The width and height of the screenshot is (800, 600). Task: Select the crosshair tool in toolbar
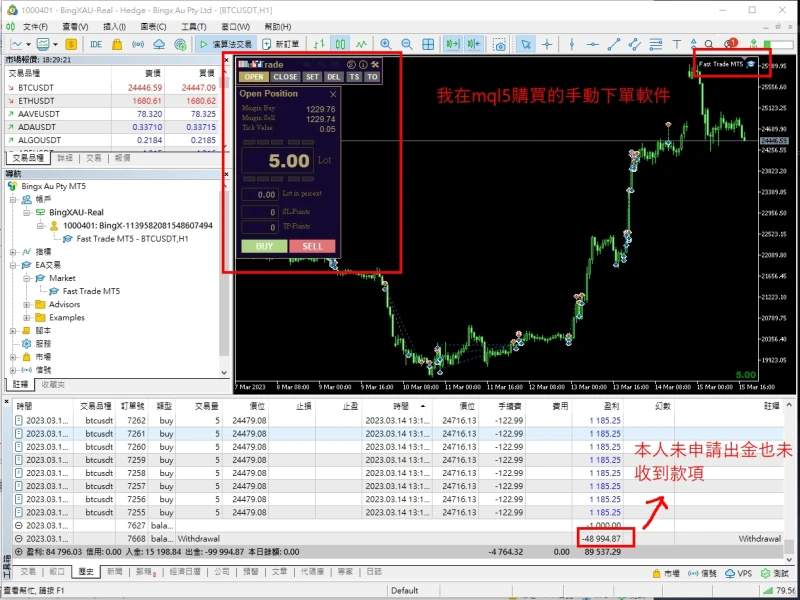tap(547, 44)
